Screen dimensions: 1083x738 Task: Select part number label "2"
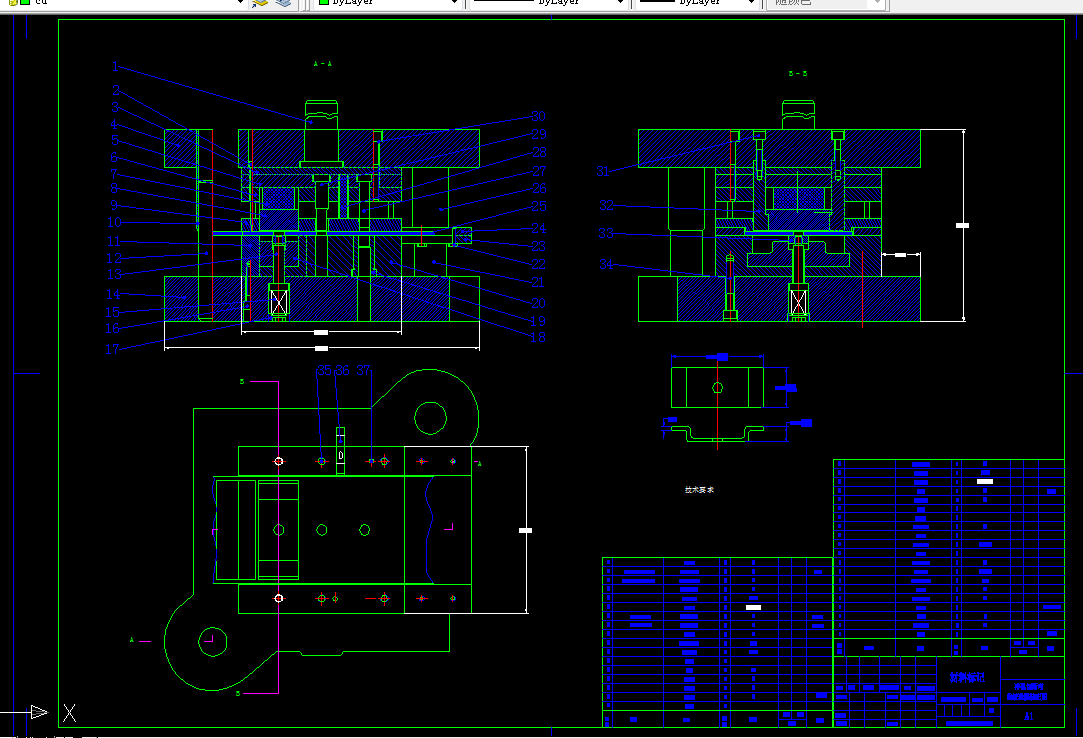click(x=116, y=90)
